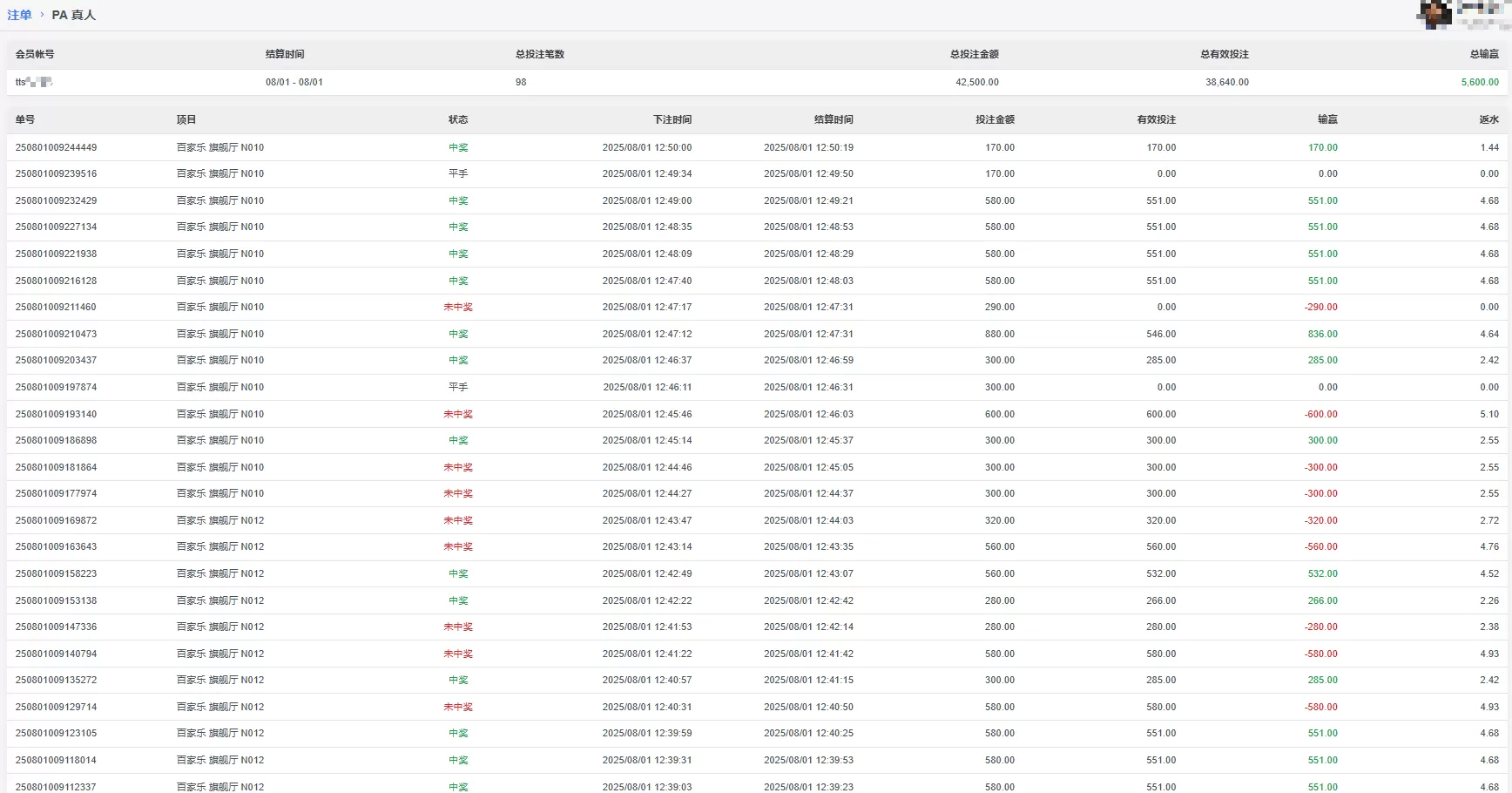Click the 下注时间 column header
The image size is (1512, 793).
[672, 119]
